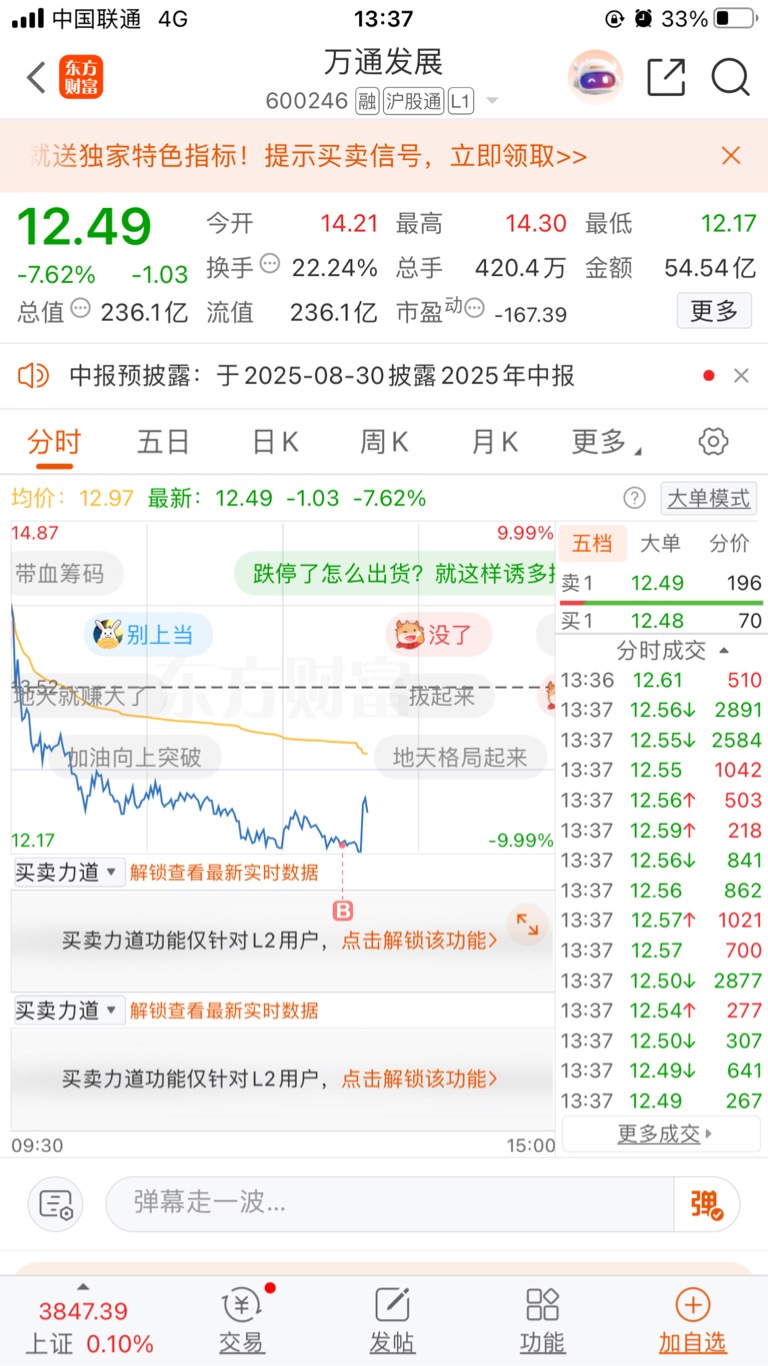
Task: Open chart settings gear icon
Action: 713,441
